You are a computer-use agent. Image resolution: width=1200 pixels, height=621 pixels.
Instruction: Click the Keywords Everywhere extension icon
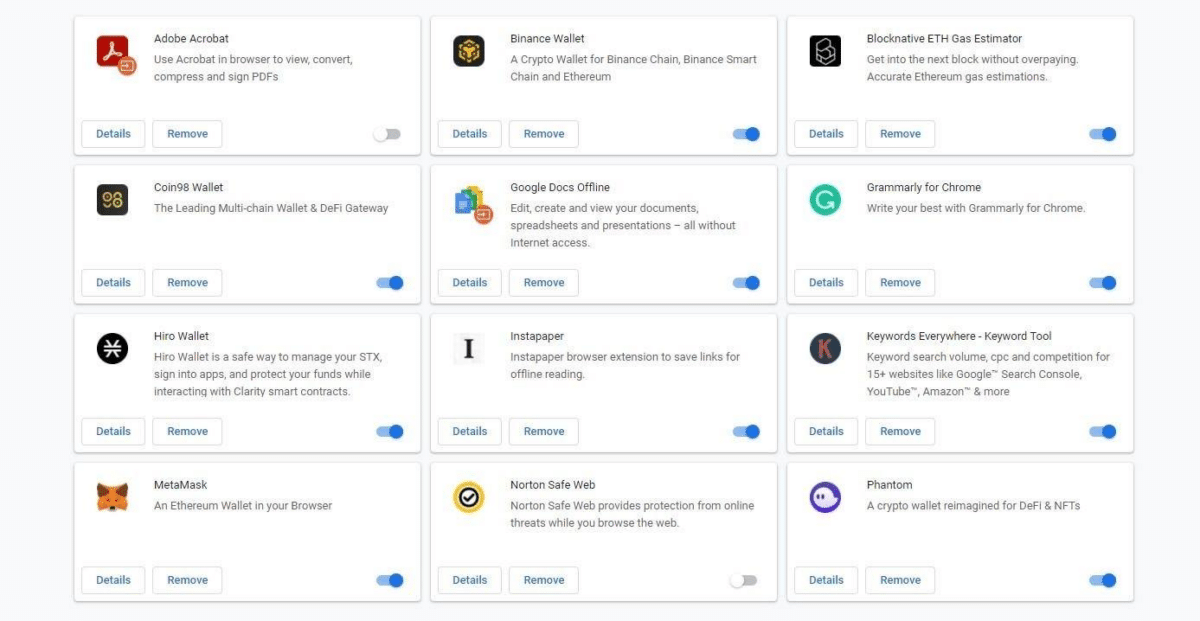825,349
